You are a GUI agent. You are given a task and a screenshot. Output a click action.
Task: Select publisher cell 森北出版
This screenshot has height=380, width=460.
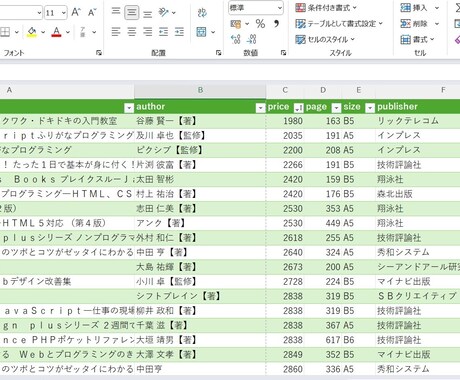point(418,194)
